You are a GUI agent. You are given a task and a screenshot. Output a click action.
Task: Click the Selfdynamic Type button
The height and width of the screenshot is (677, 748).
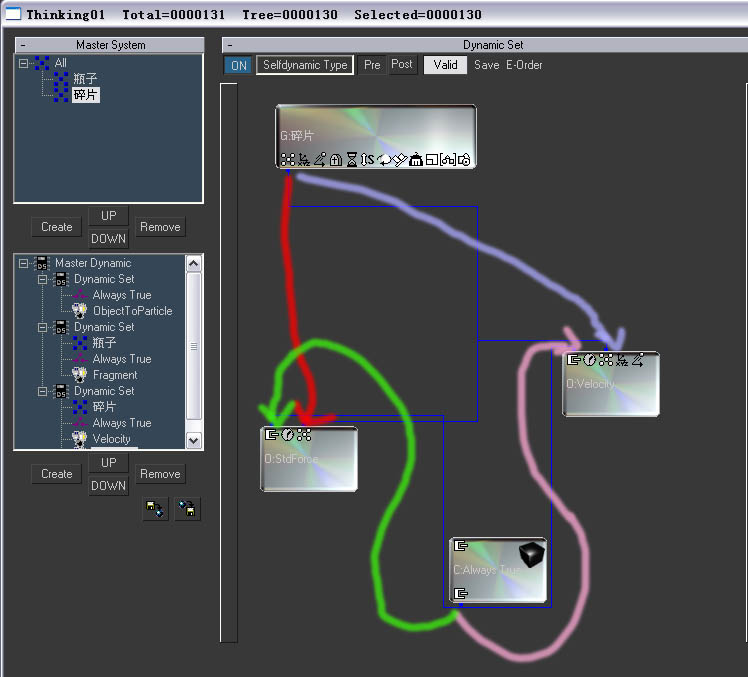tap(305, 65)
